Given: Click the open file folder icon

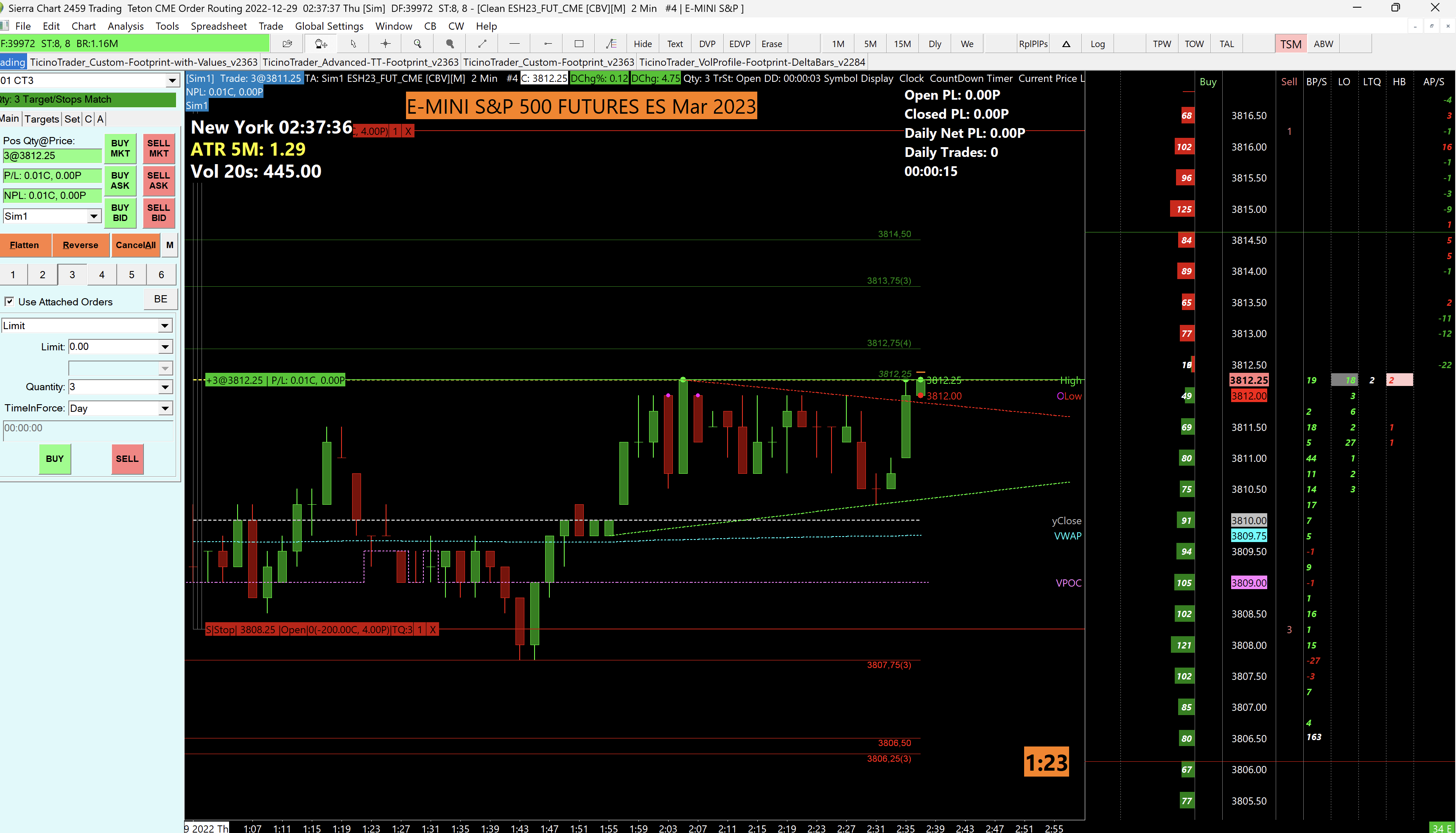Looking at the screenshot, I should coord(287,44).
